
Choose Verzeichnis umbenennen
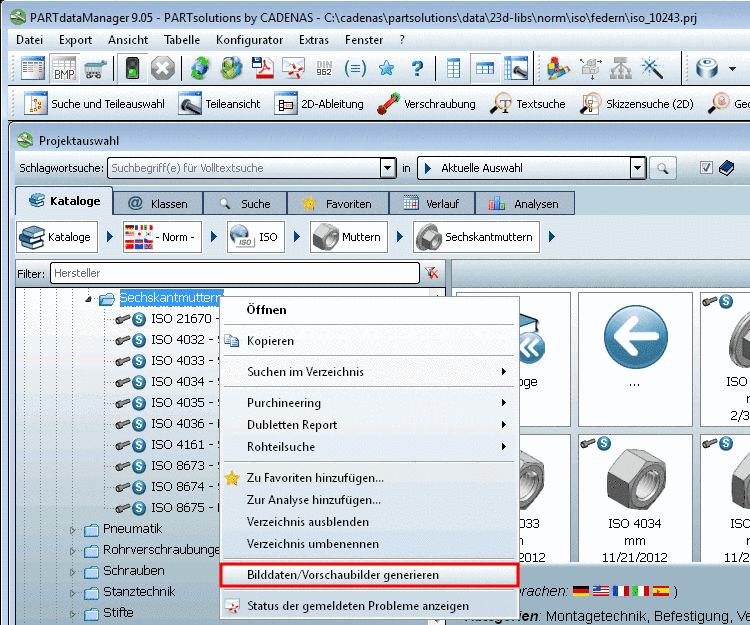coord(369,544)
